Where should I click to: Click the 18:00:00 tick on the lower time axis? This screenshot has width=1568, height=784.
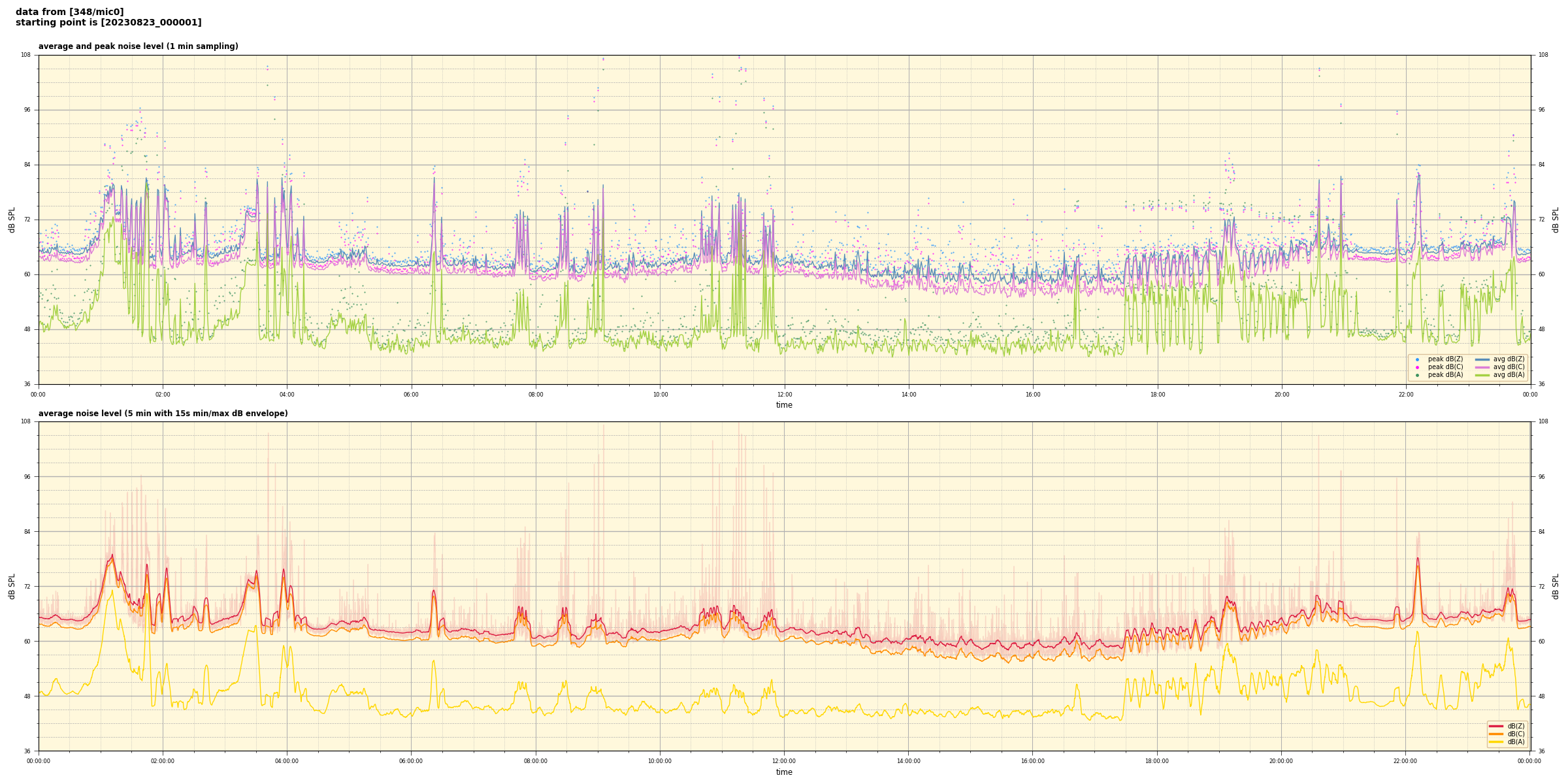[1156, 761]
